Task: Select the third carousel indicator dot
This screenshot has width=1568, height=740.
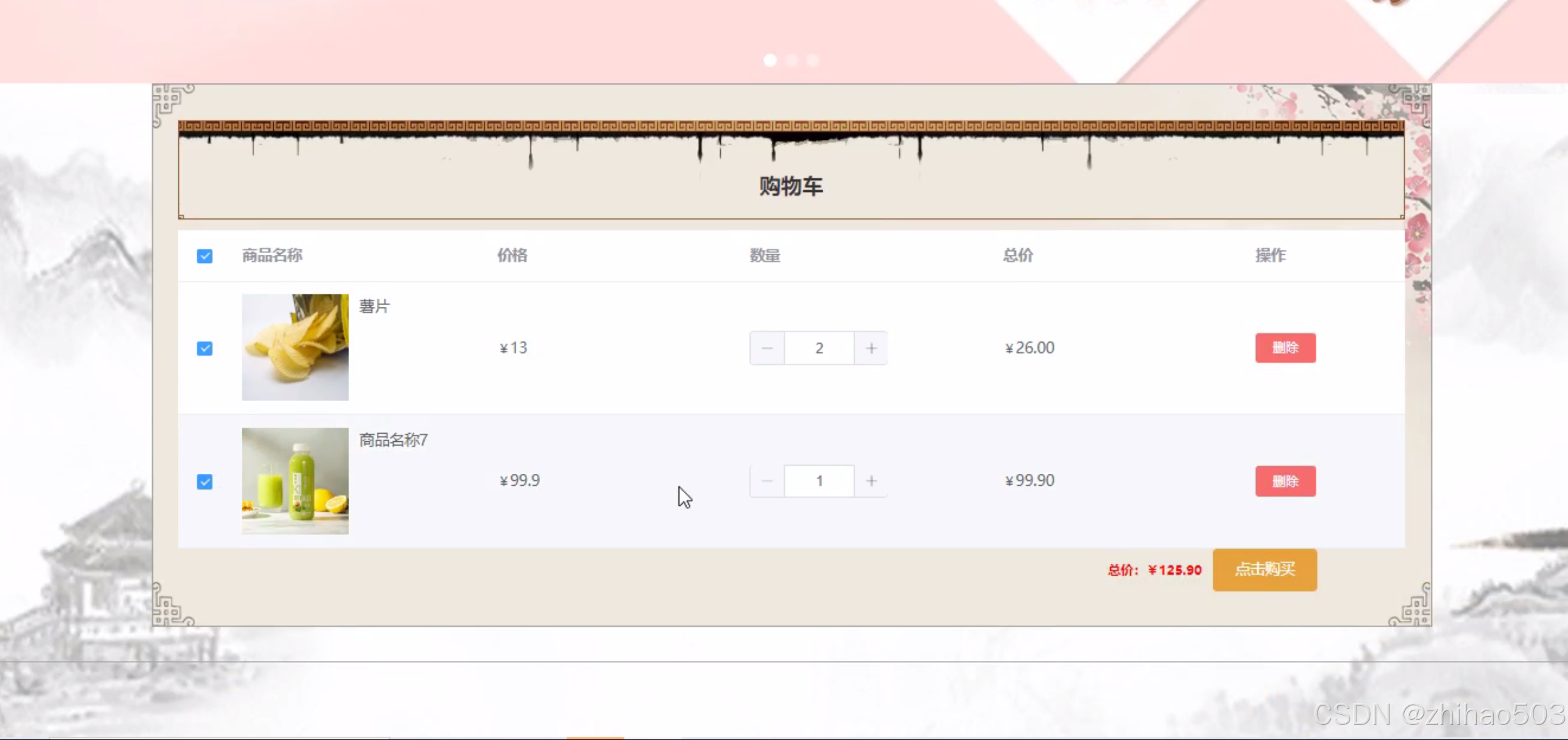Action: click(813, 60)
